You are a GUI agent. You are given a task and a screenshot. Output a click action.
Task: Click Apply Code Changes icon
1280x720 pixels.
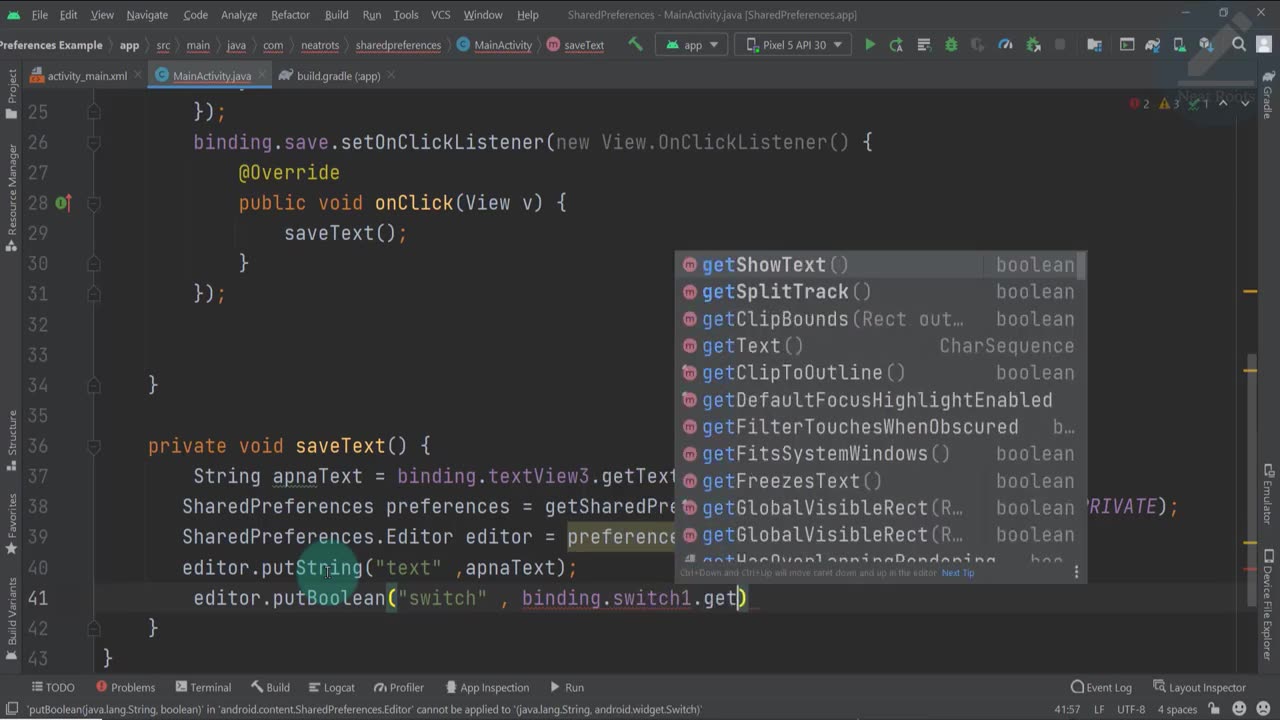924,45
